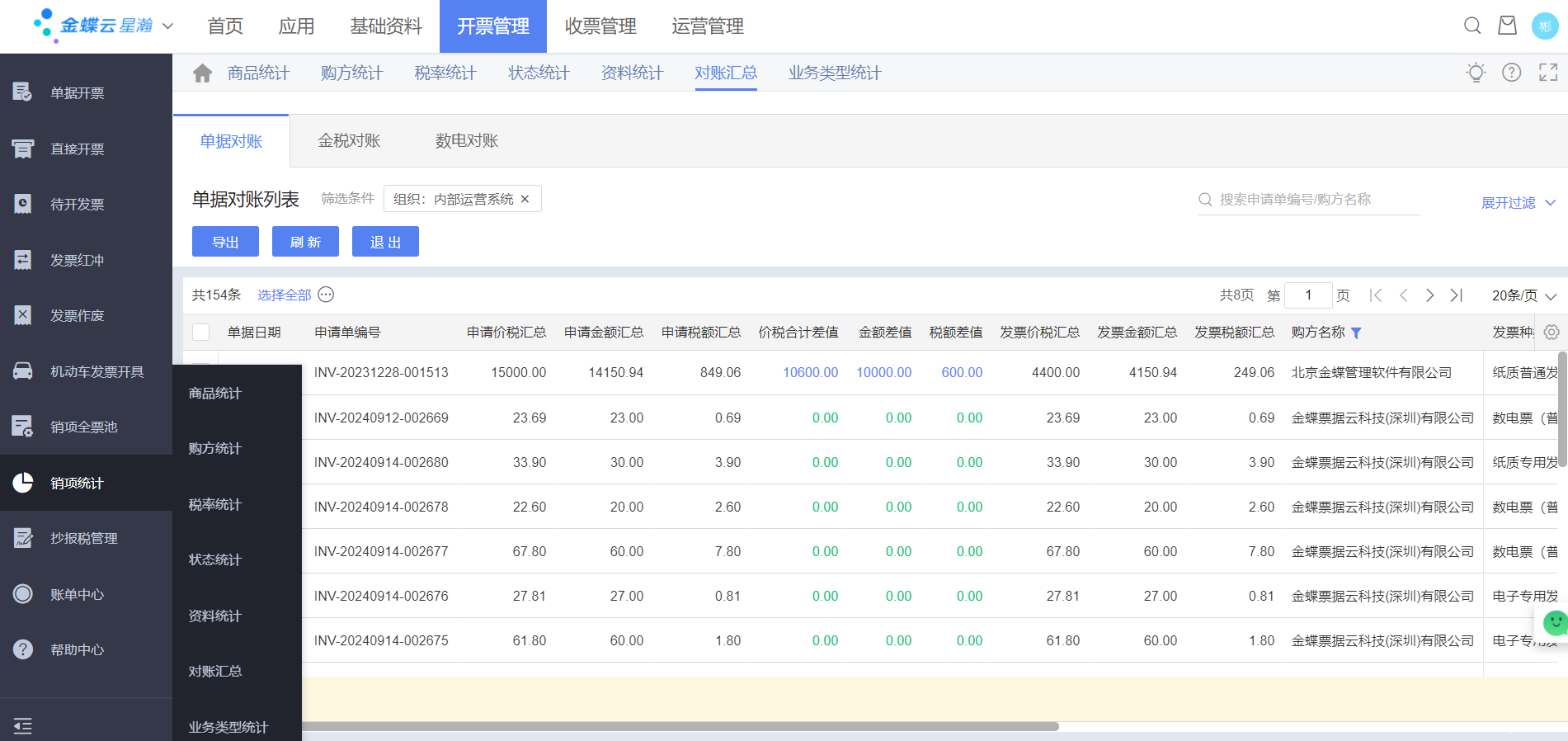Click the more options ellipsis icon
This screenshot has height=741, width=1568.
[x=326, y=295]
